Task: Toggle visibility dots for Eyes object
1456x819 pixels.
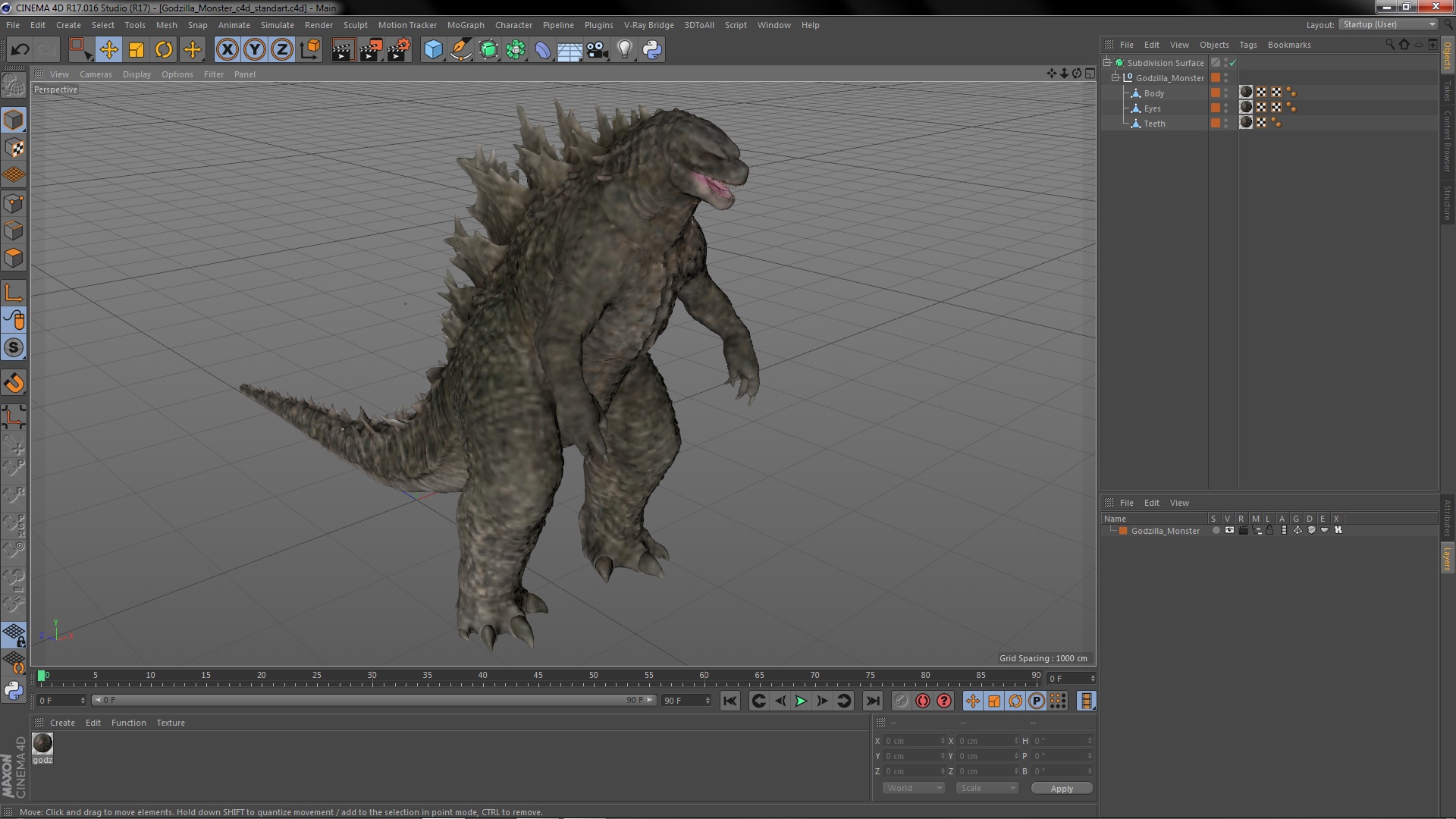Action: (x=1226, y=108)
